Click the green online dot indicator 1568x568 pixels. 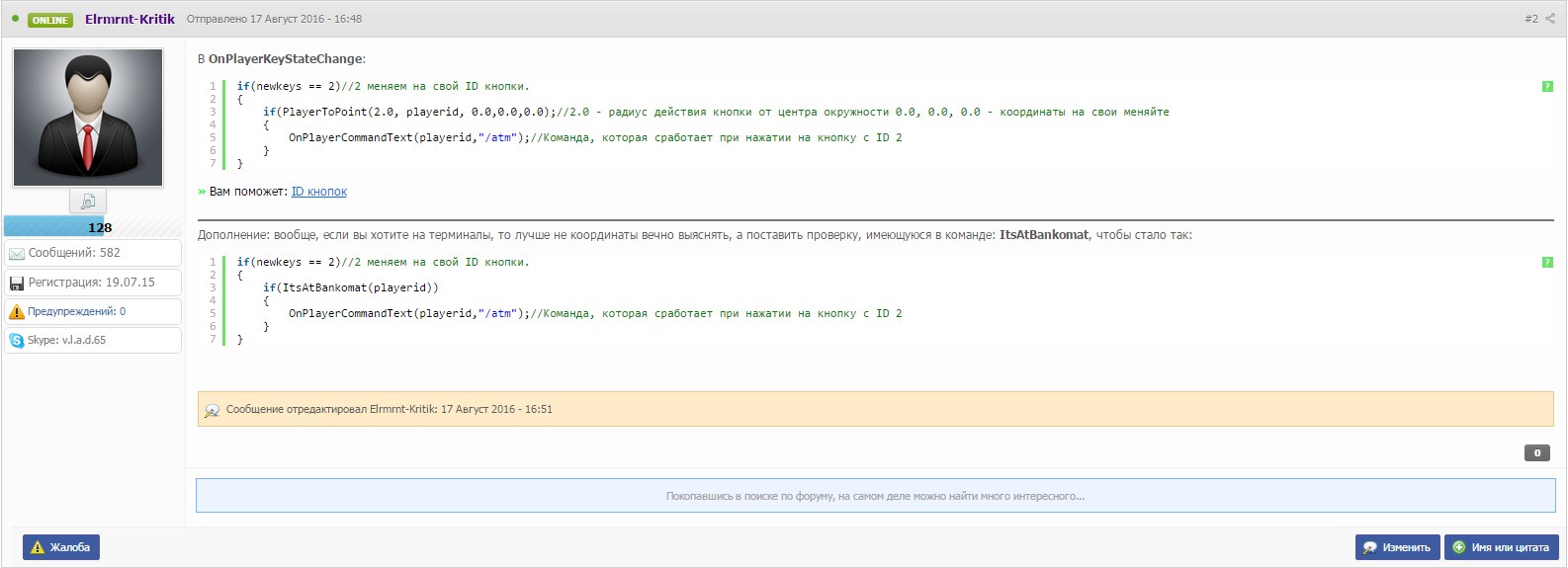pos(15,18)
